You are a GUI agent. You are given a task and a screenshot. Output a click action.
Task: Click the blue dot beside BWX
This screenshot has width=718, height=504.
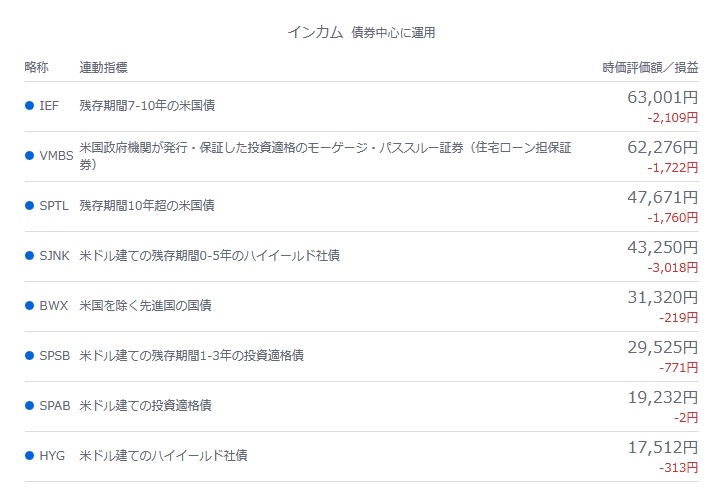(x=30, y=305)
